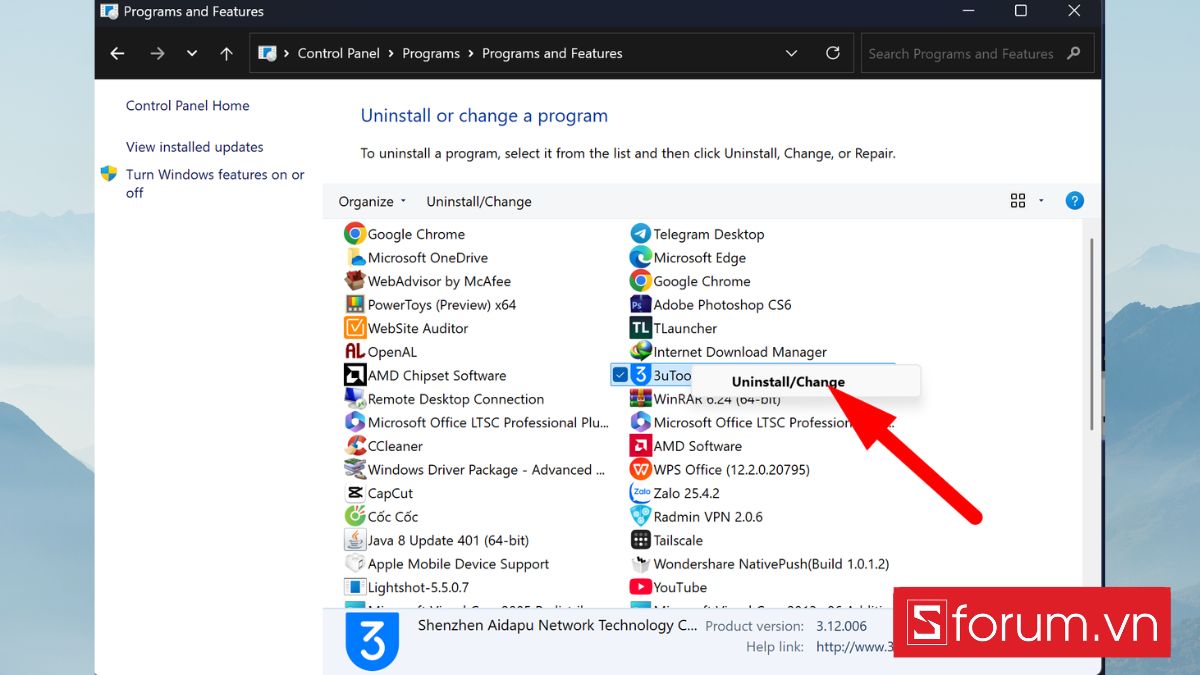
Task: Click the Windows Driver Package icon
Action: 354,469
